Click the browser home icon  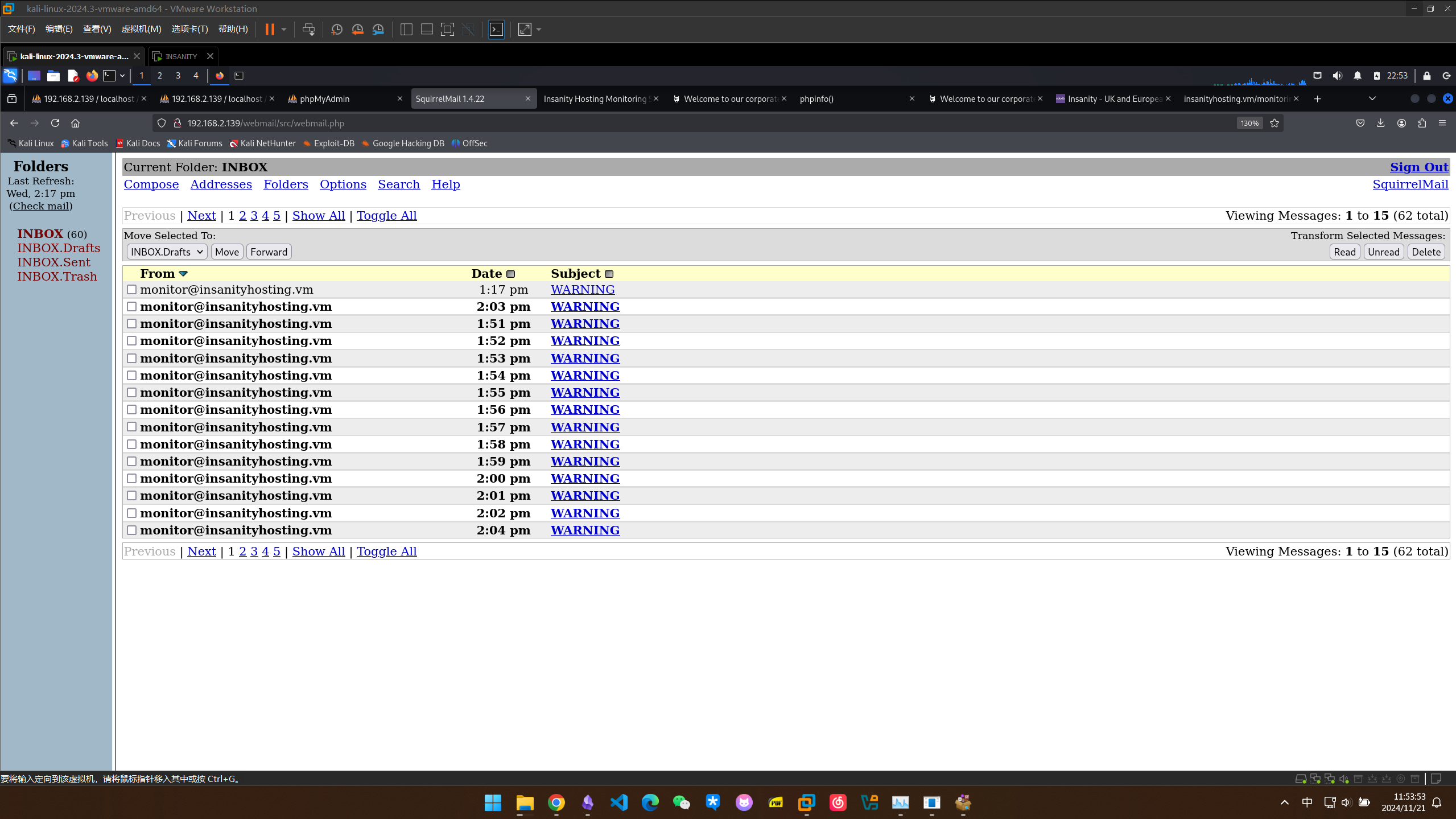click(75, 123)
